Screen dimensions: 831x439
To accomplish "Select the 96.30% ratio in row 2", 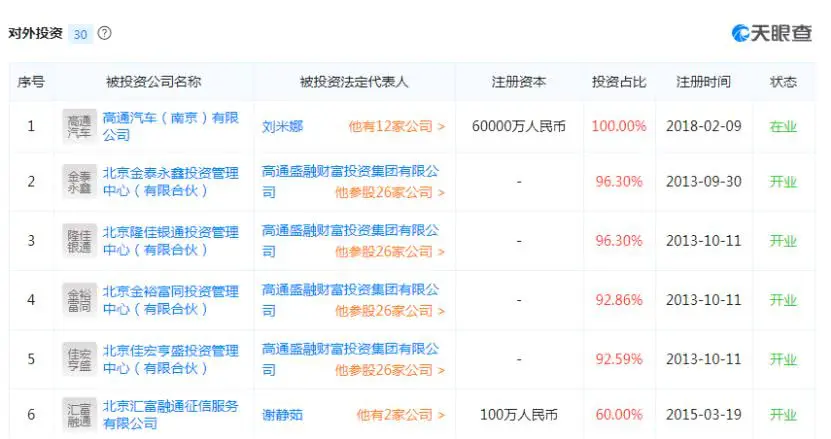I will (619, 182).
